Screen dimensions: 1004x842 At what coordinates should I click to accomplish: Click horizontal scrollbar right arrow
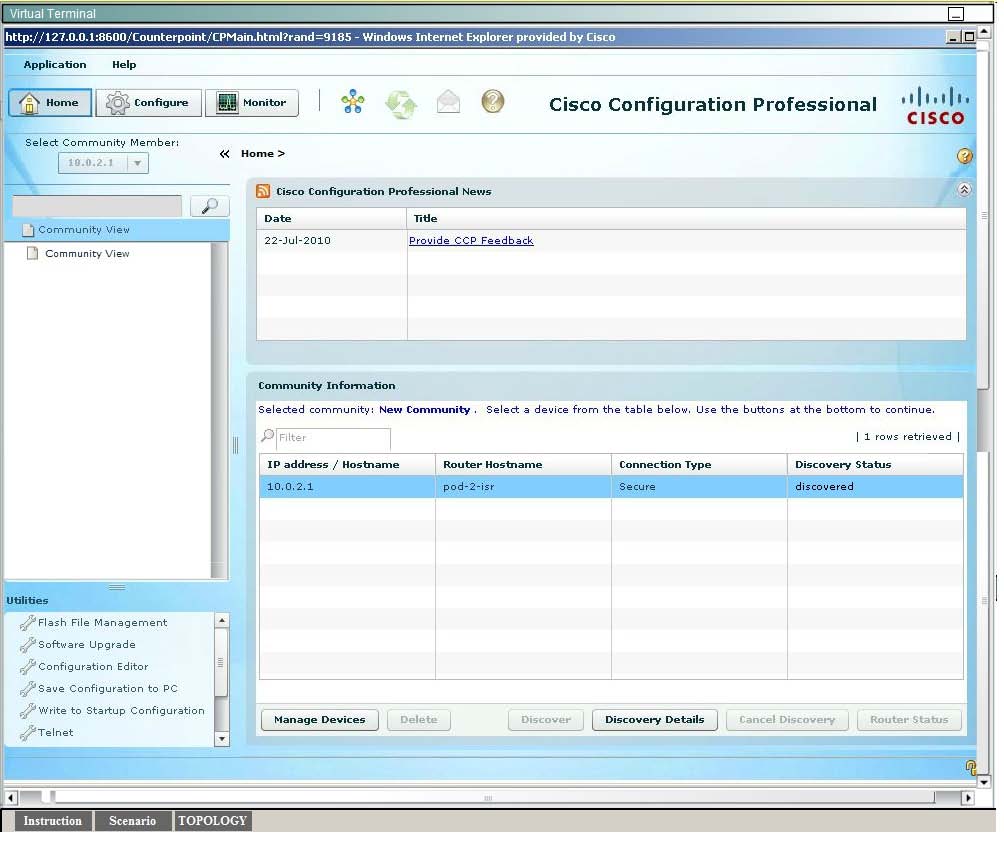(968, 798)
